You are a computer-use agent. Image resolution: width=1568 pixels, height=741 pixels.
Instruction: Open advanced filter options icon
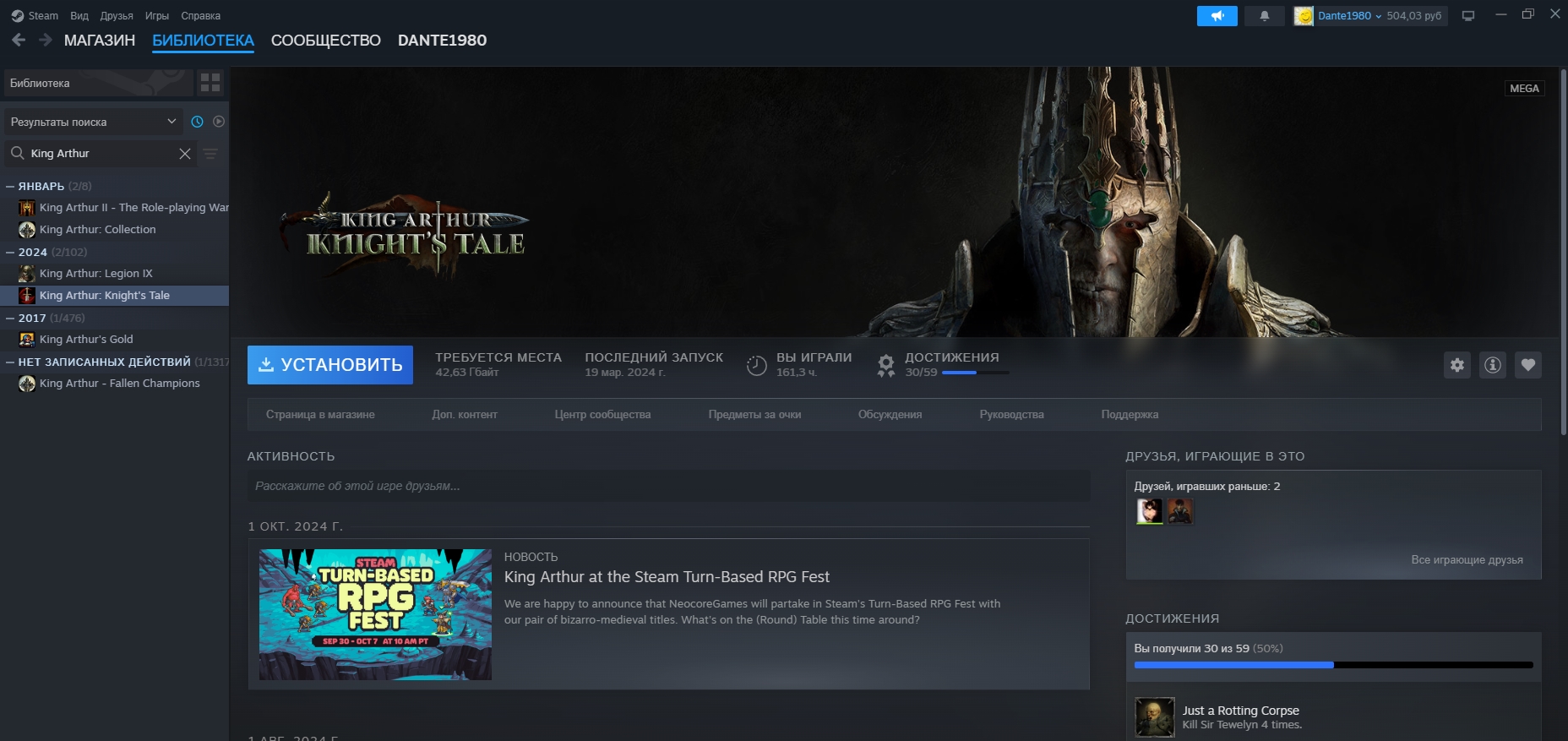coord(210,154)
